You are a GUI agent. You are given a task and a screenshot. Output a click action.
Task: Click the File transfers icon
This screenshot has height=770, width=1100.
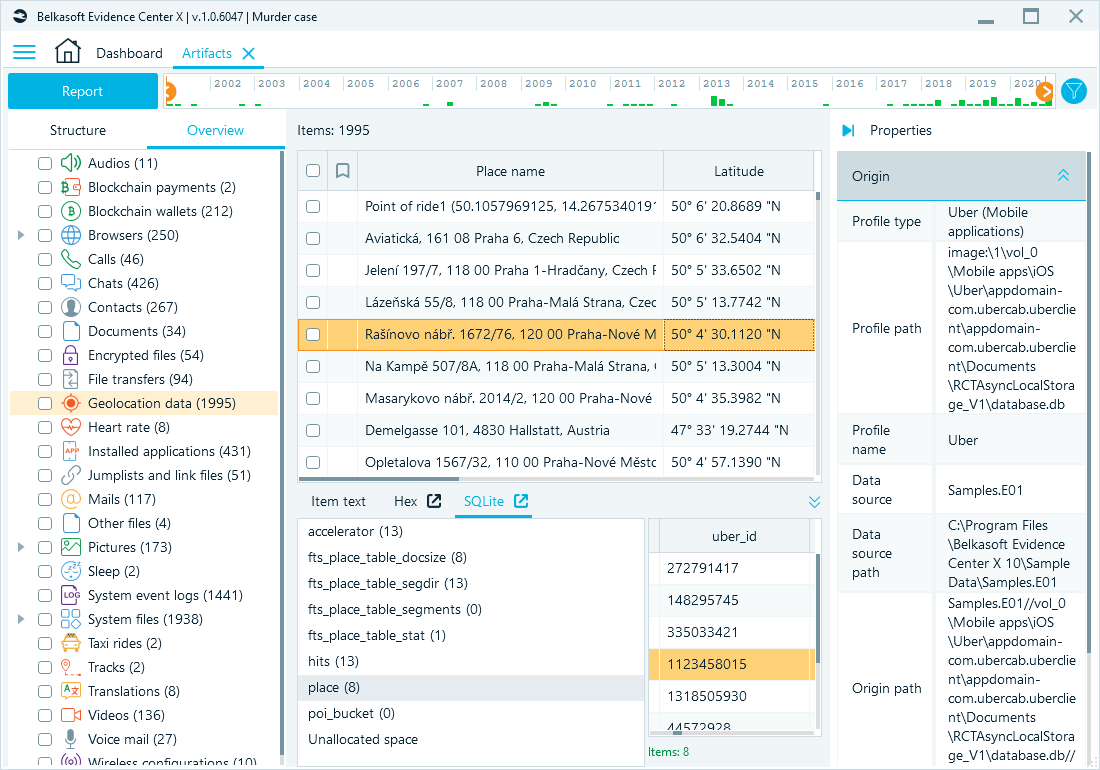(x=71, y=379)
